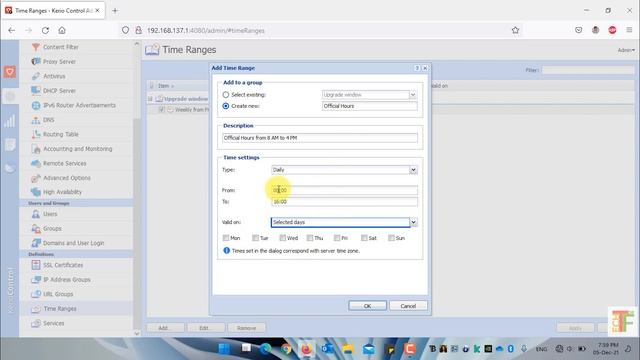The width and height of the screenshot is (640, 360).
Task: Open the Users page
Action: (x=50, y=214)
